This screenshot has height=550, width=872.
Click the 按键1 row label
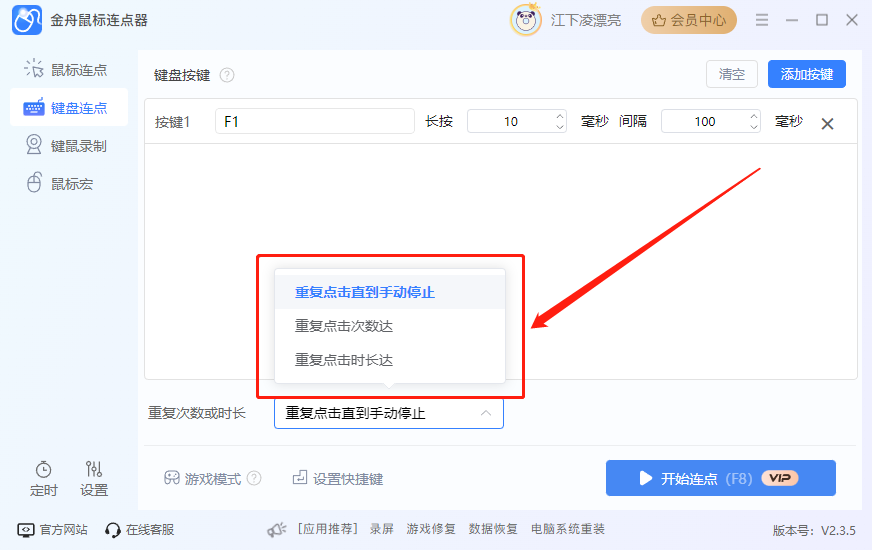(x=172, y=122)
